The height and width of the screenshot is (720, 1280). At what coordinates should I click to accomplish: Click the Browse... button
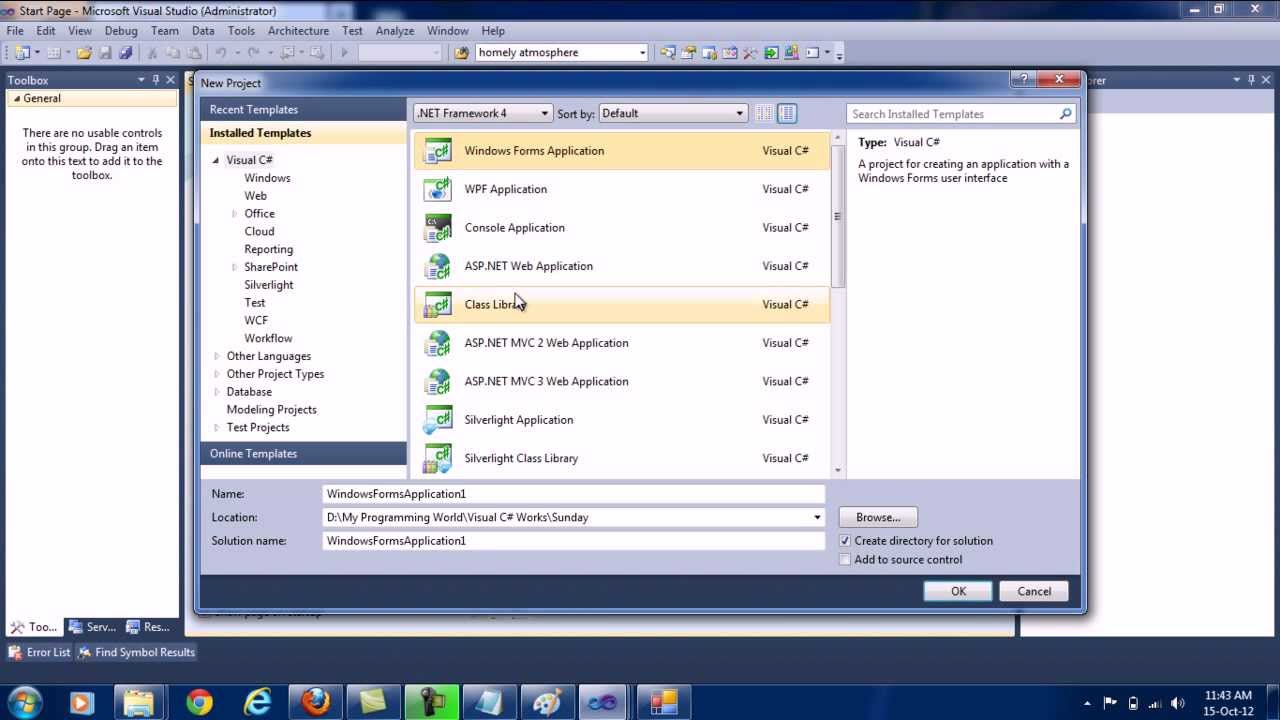coord(878,517)
